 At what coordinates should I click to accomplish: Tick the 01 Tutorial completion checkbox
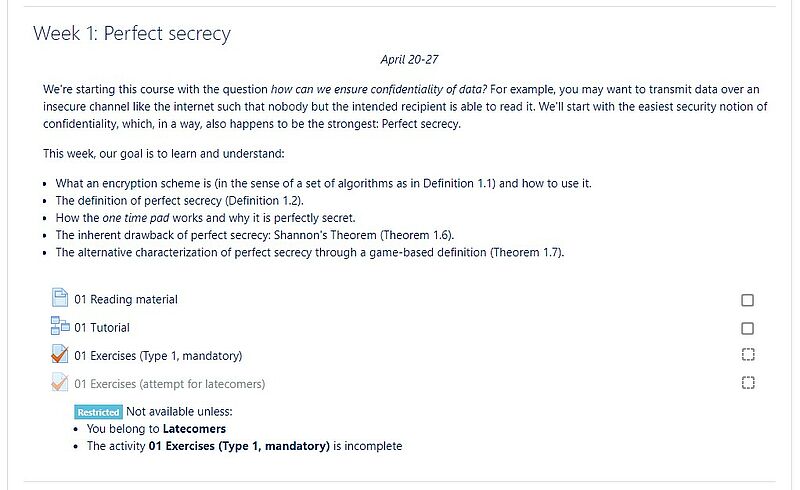coord(748,328)
